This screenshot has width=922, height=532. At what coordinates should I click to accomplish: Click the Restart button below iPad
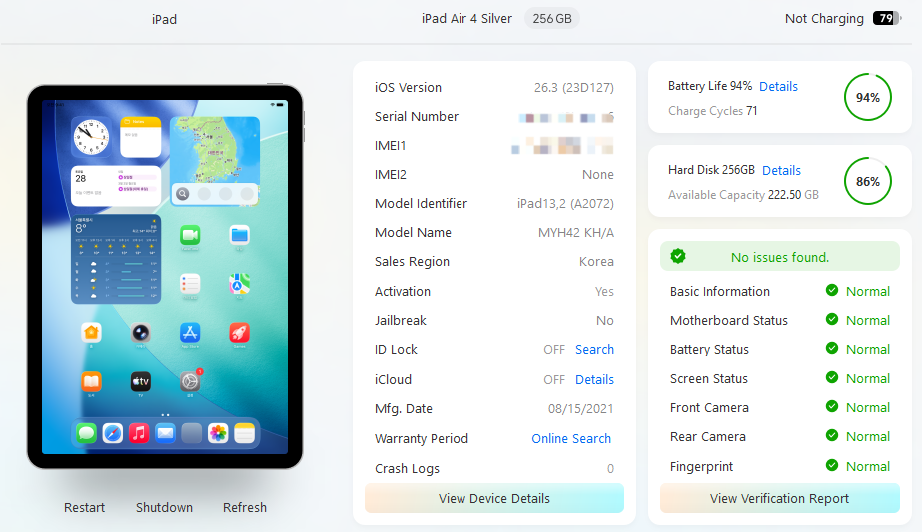click(85, 508)
